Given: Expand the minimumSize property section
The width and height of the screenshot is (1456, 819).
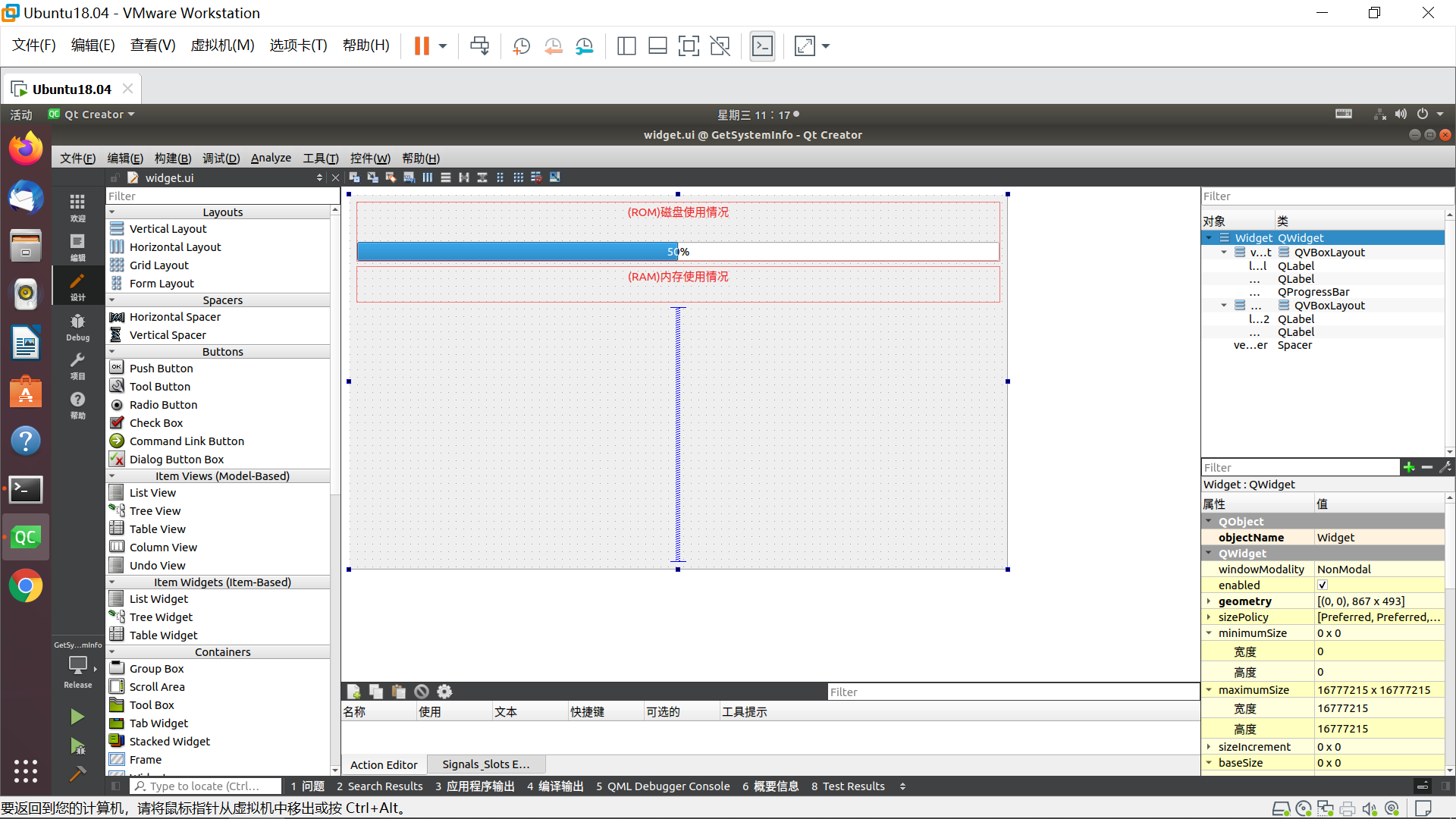Looking at the screenshot, I should coord(1210,633).
